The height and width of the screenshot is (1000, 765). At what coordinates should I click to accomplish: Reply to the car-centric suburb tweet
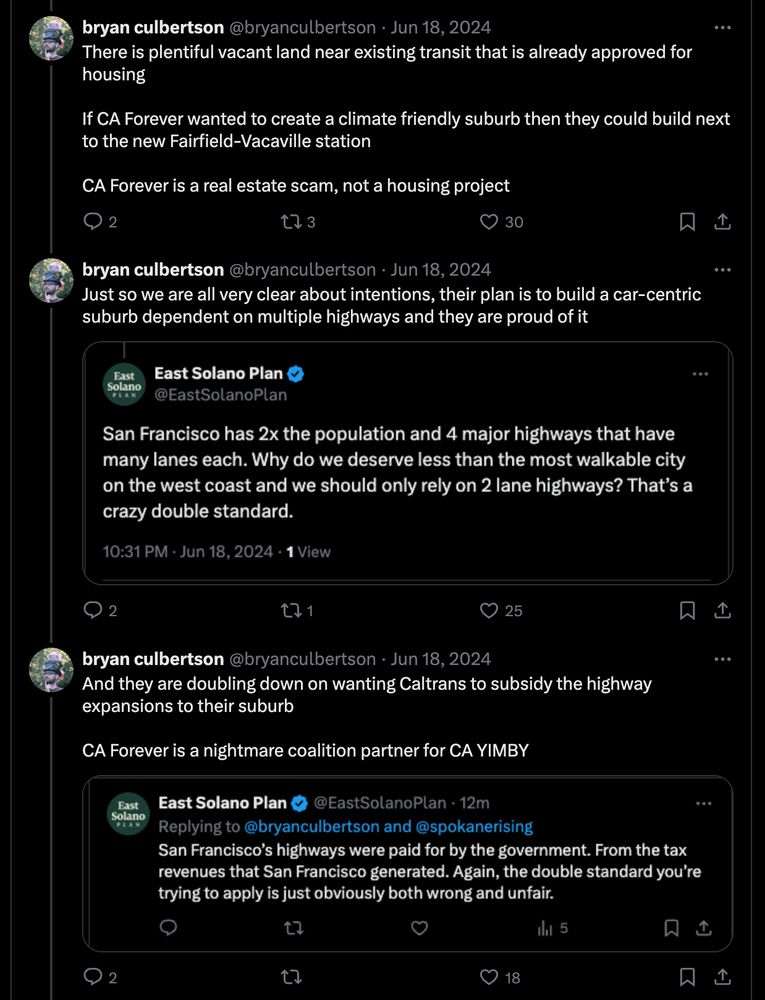[93, 610]
